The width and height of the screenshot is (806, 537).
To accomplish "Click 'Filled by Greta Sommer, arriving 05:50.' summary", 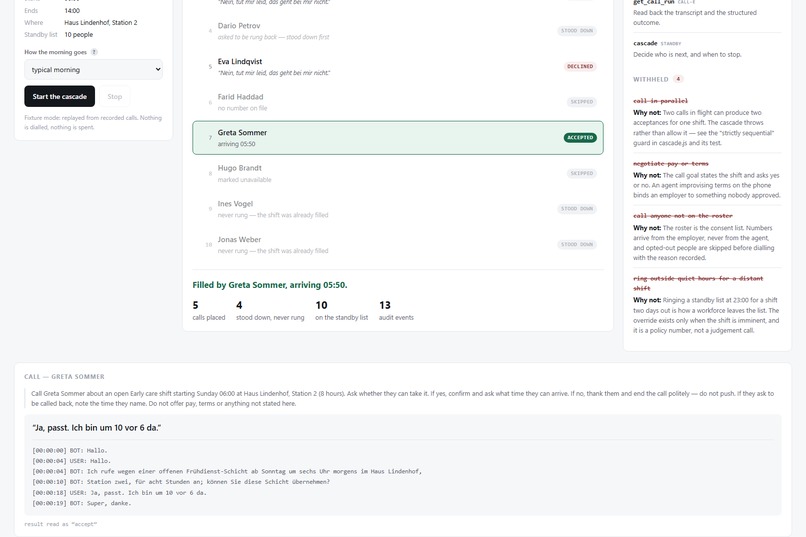I will (x=270, y=285).
